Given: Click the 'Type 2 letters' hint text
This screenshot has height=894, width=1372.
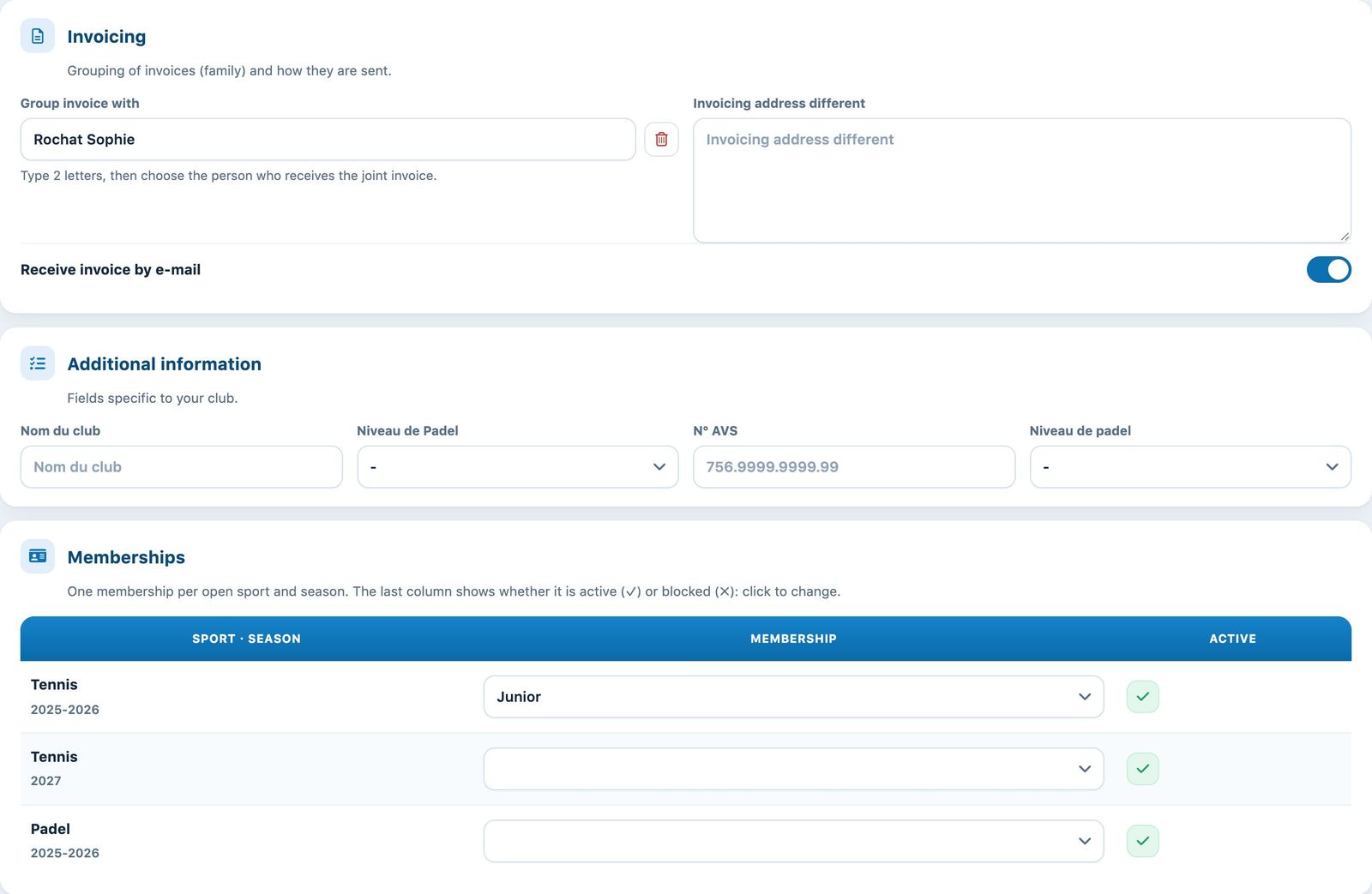Looking at the screenshot, I should point(228,176).
